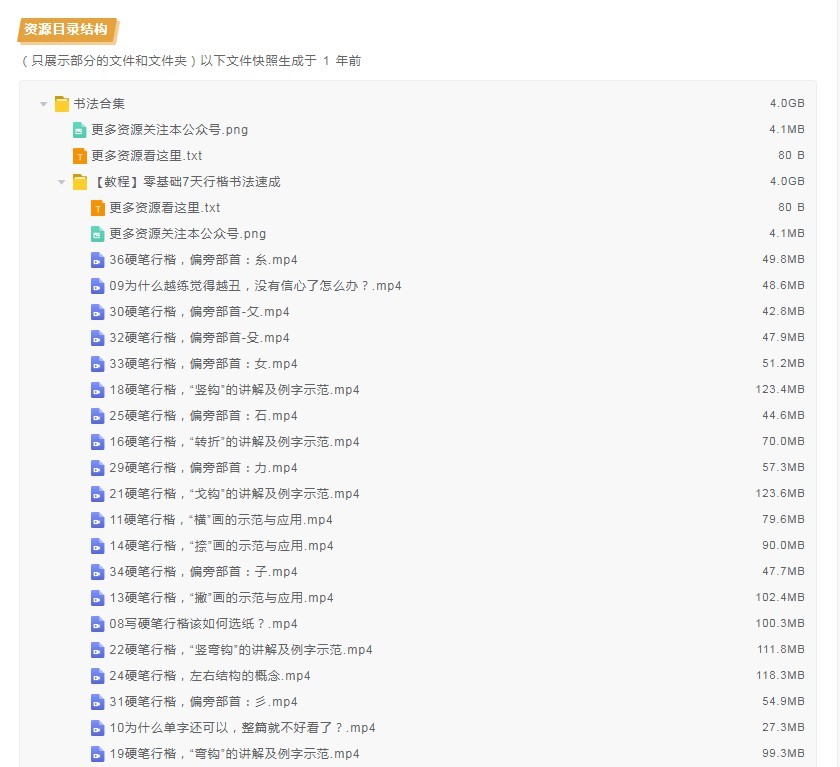
Task: Click the 【教程】零基础7天行楷书法速成 folder icon
Action: pyautogui.click(x=80, y=182)
